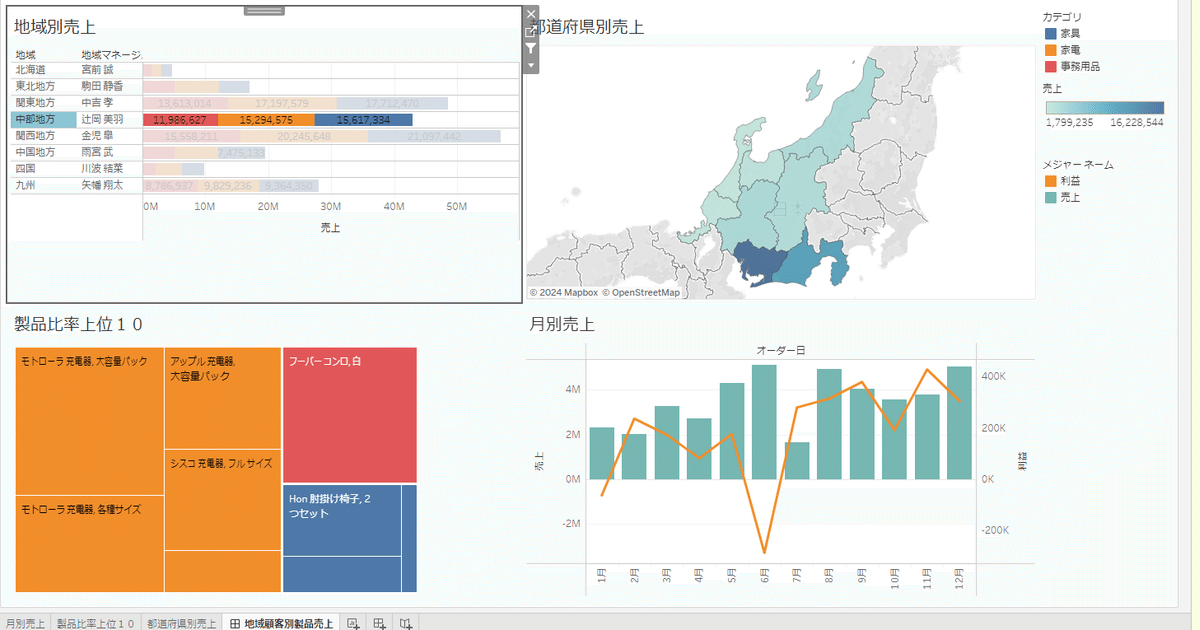
Task: Click the 1月 axis label
Action: click(601, 576)
